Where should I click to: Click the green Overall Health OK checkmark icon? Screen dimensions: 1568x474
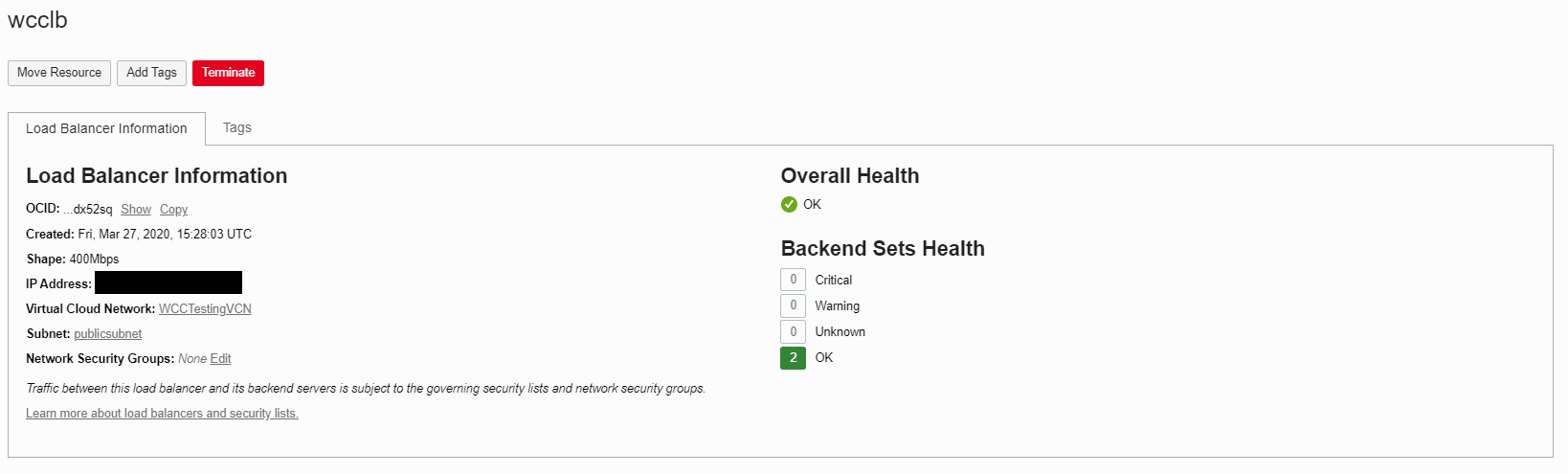[789, 204]
